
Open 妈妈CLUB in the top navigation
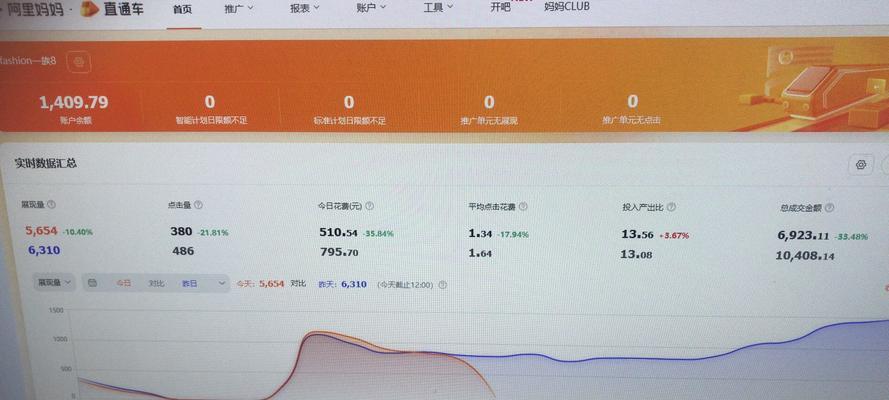pyautogui.click(x=566, y=6)
